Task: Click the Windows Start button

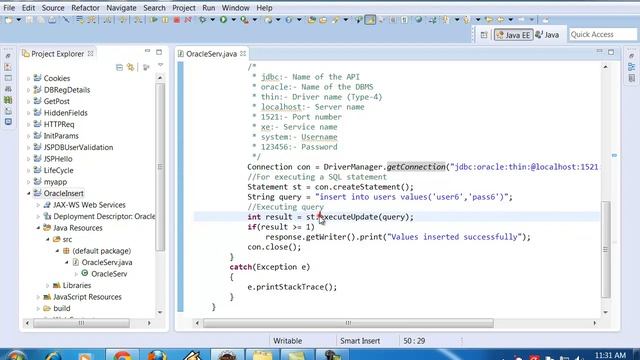Action: (x=16, y=355)
